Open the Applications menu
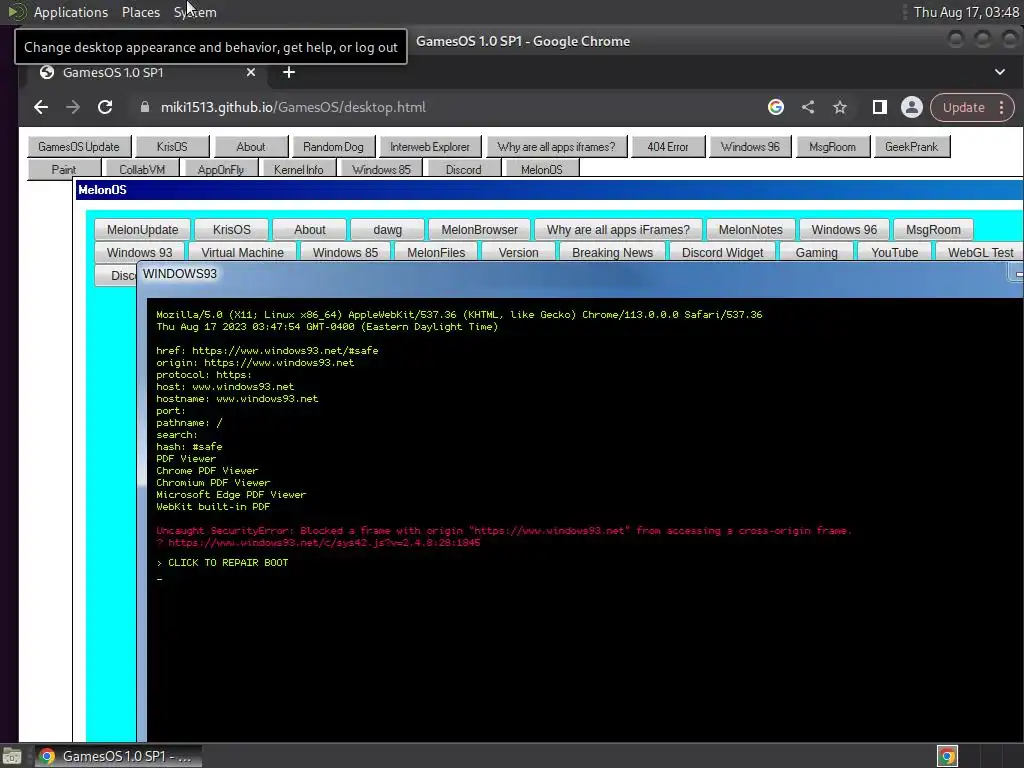This screenshot has width=1024, height=768. 71,12
